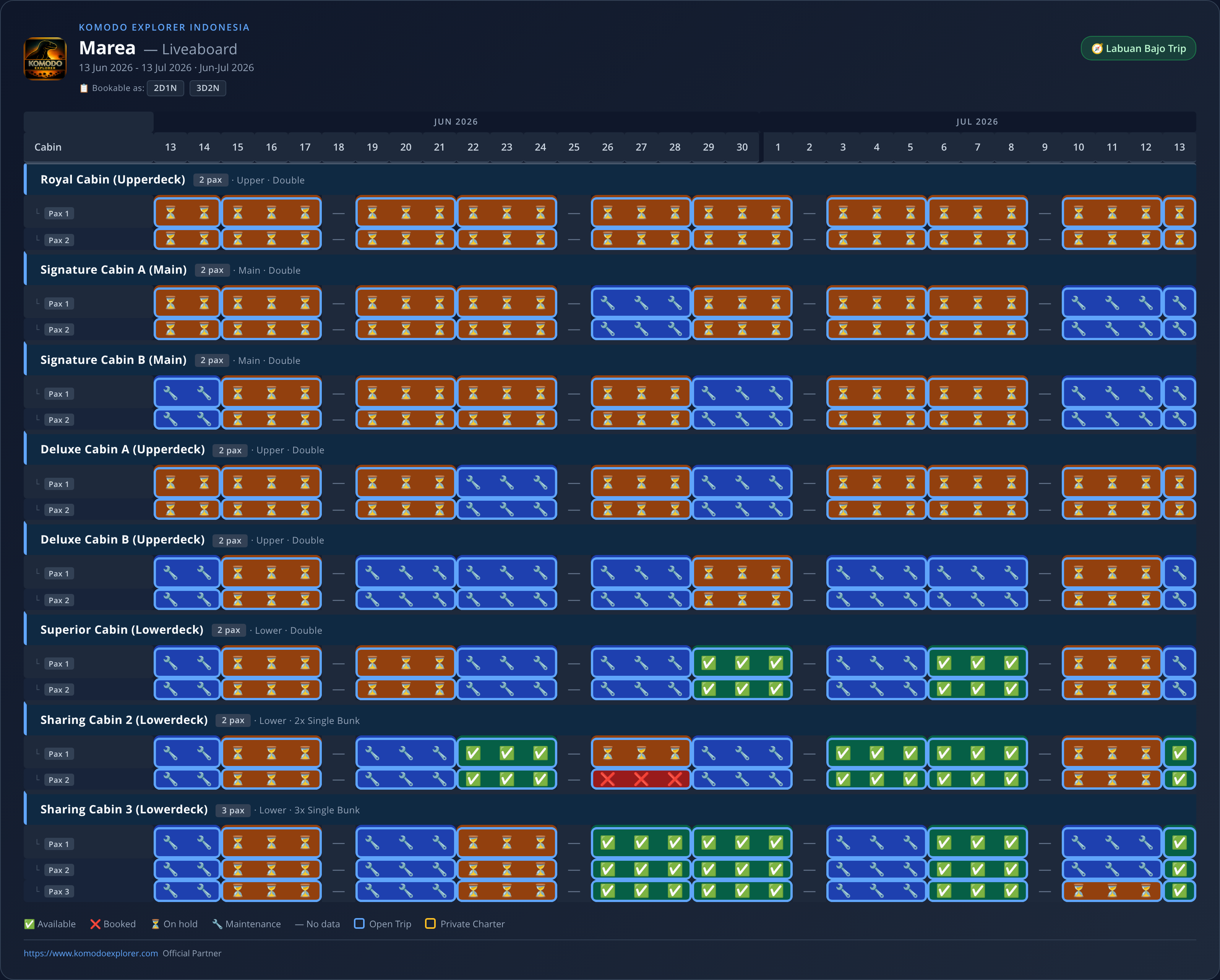This screenshot has width=1220, height=980.
Task: Click the July date column header 9
Action: (1045, 147)
